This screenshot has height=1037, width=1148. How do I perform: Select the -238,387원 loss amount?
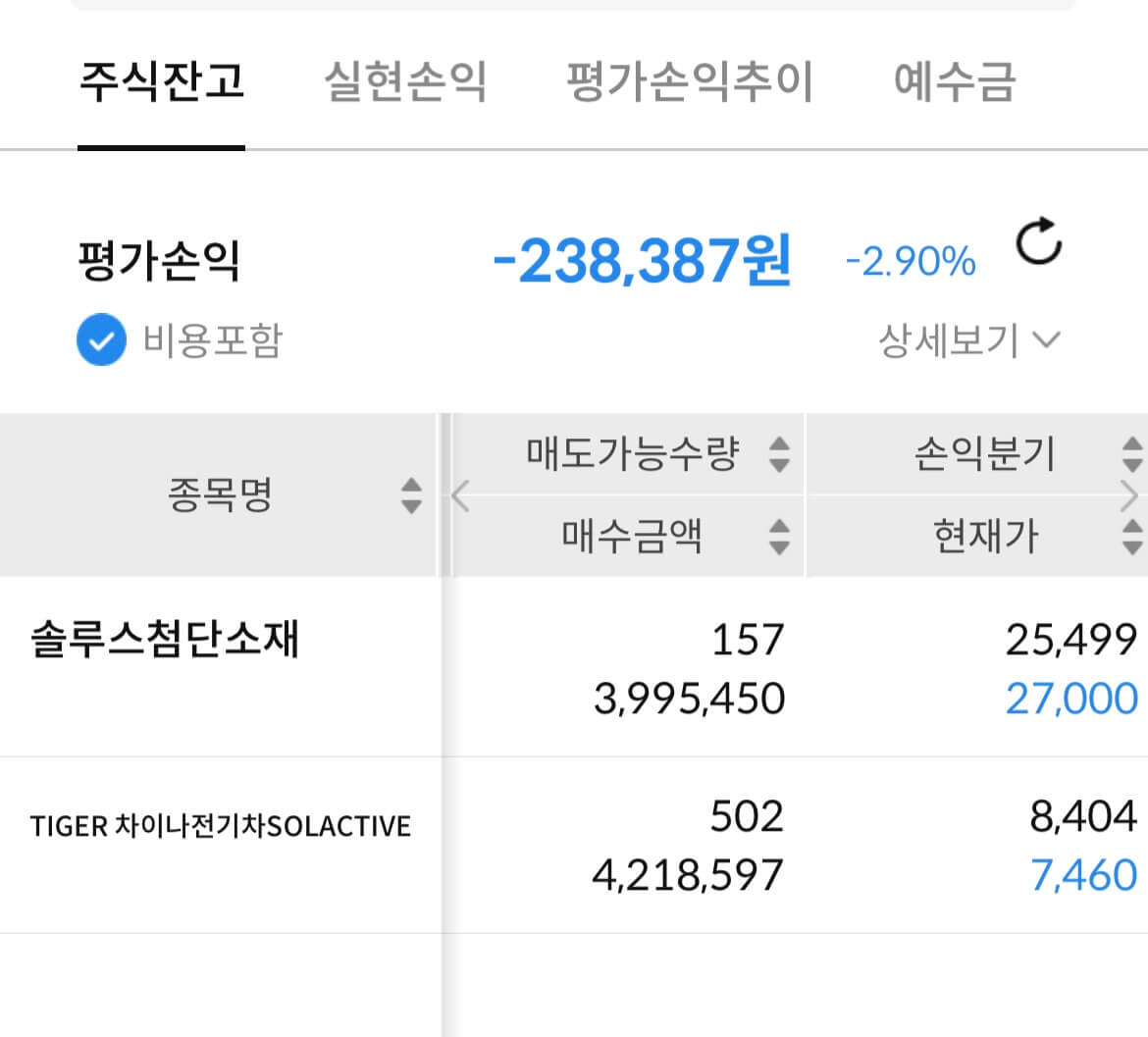coord(642,261)
